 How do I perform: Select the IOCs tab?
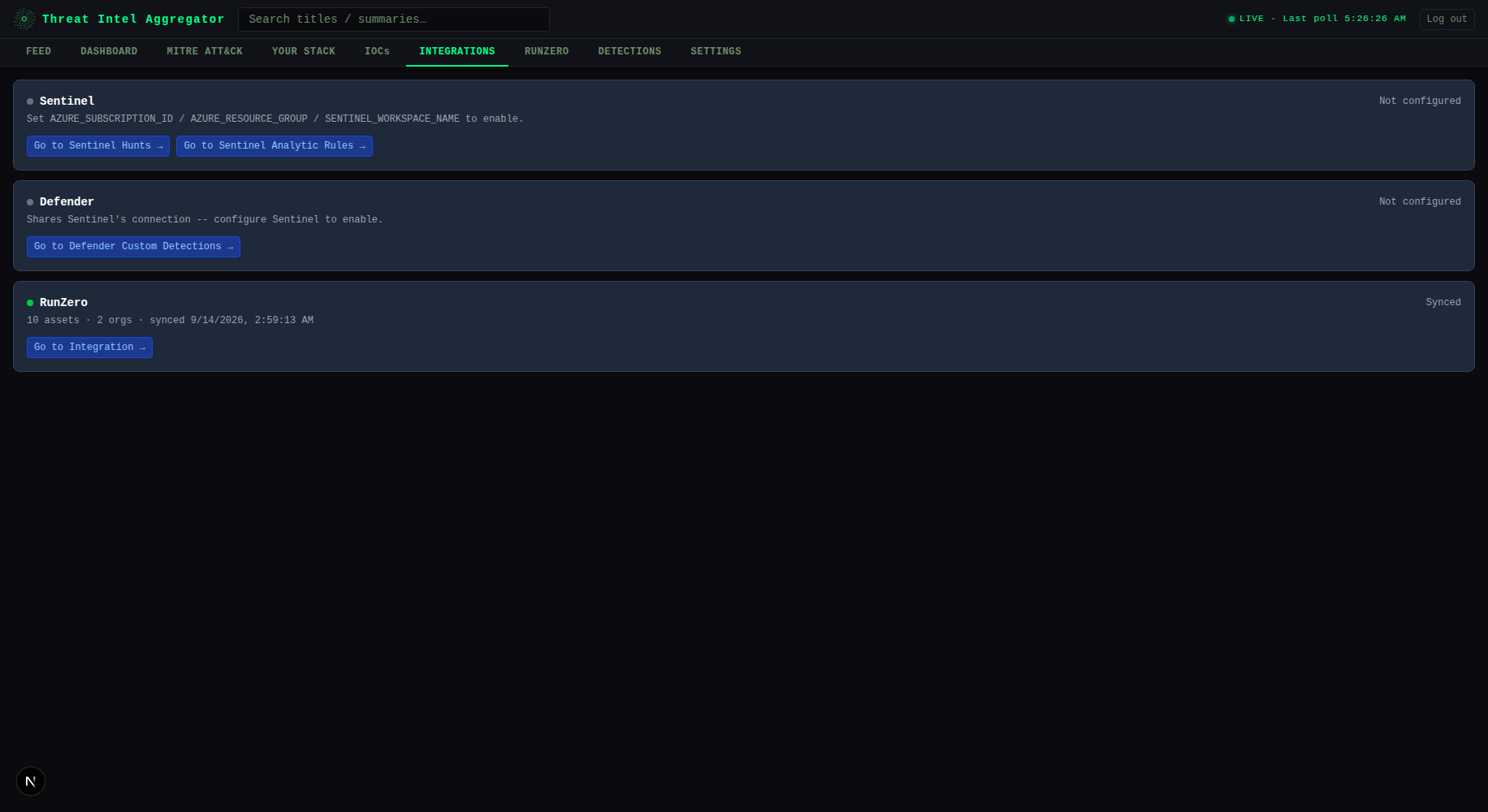coord(377,51)
